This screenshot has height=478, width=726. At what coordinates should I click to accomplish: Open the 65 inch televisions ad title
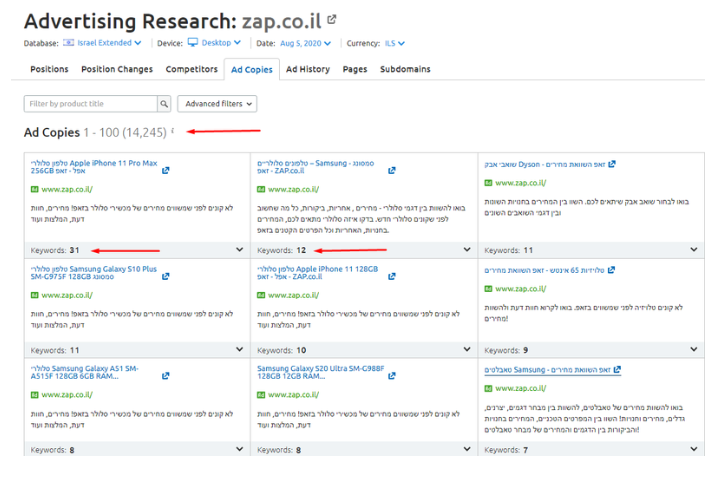544,270
